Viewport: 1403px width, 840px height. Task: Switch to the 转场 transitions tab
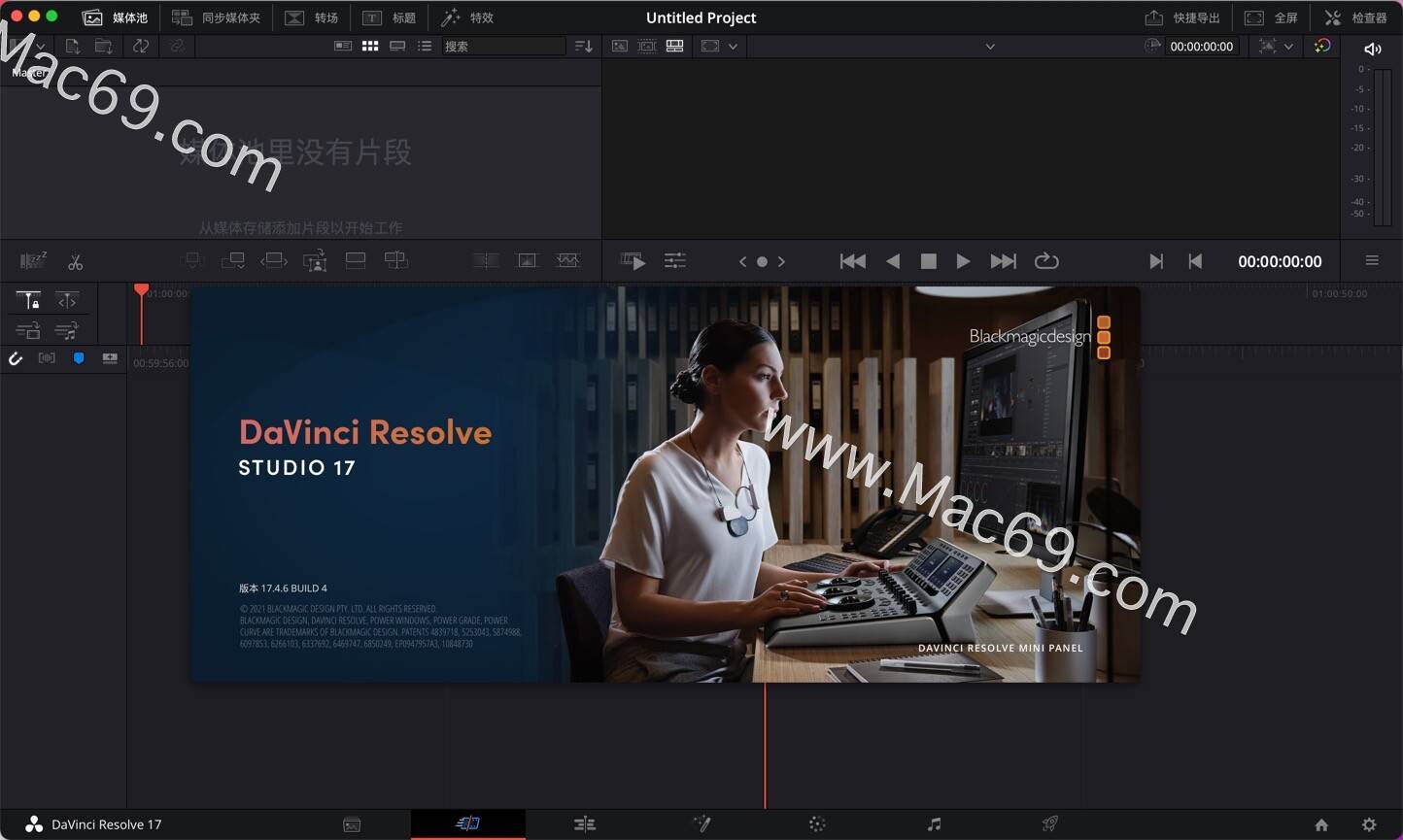click(x=311, y=17)
